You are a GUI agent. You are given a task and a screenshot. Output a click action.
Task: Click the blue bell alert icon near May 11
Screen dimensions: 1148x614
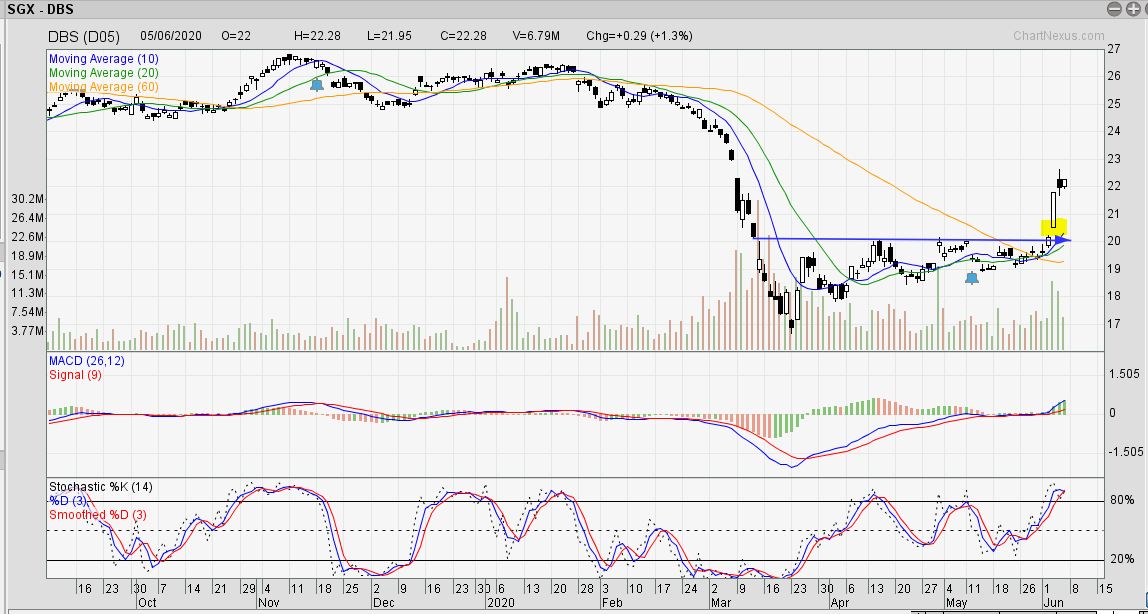pyautogui.click(x=972, y=278)
